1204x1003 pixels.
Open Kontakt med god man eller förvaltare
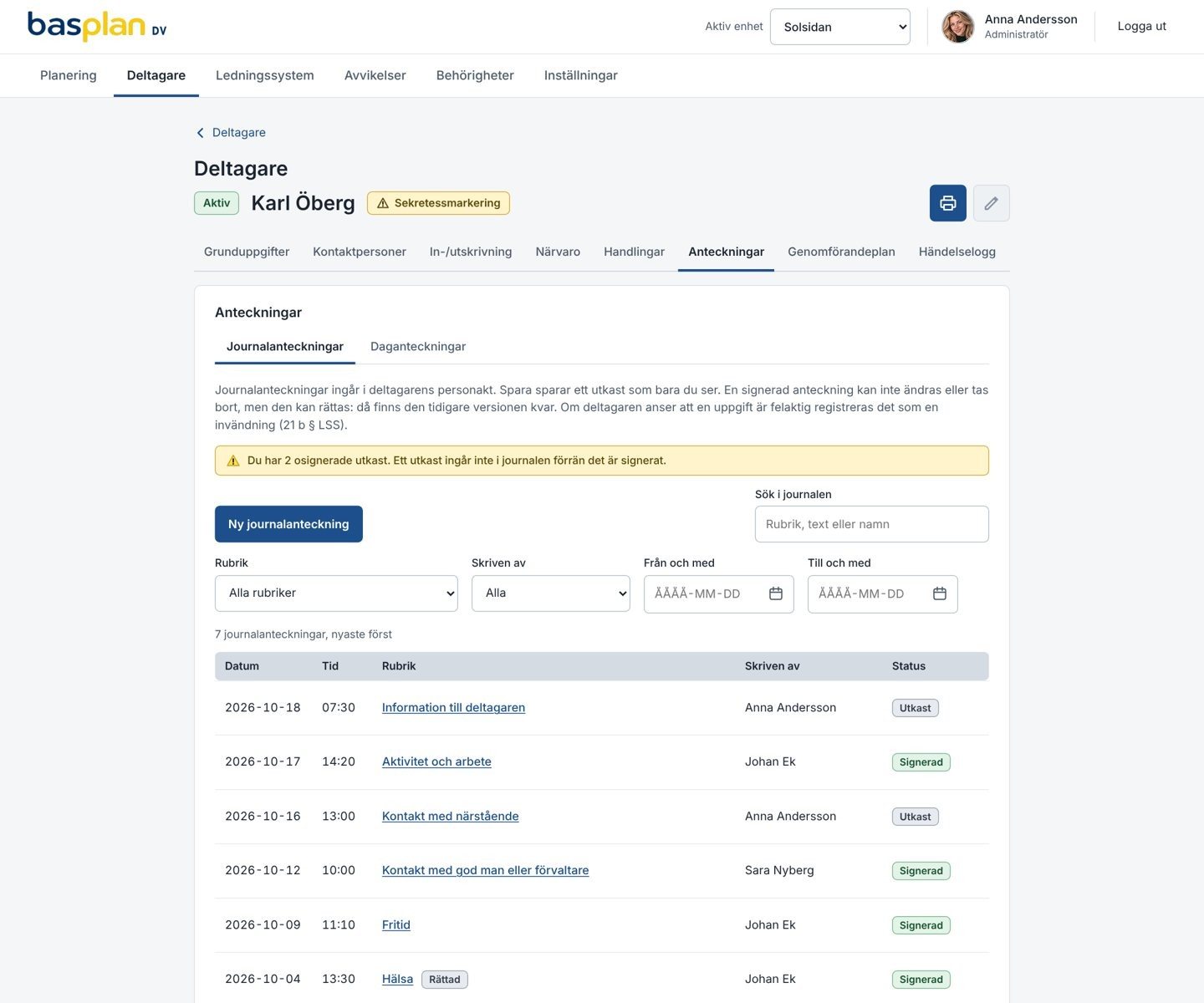point(486,870)
